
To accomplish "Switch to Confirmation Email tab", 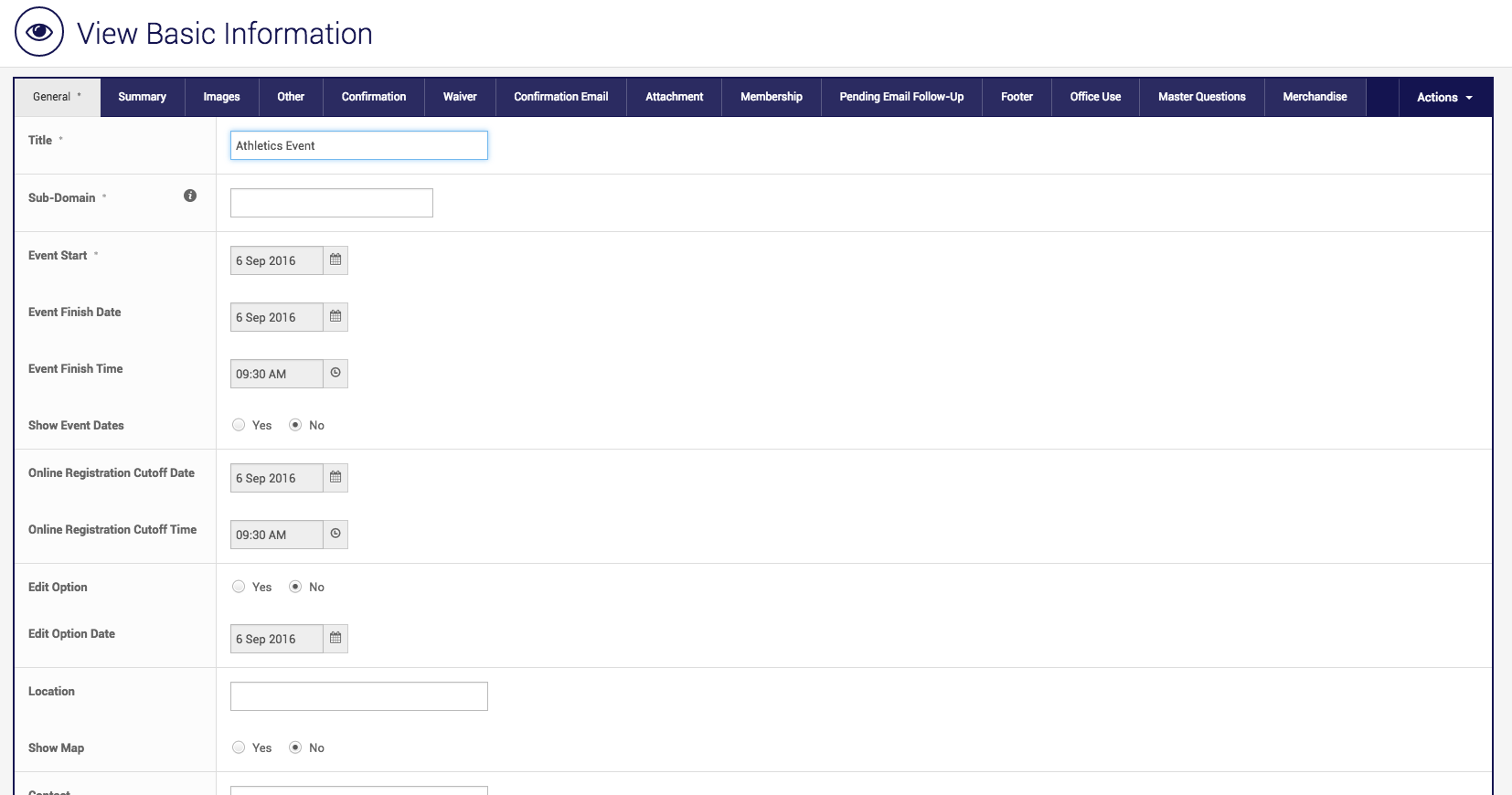I will [x=561, y=97].
